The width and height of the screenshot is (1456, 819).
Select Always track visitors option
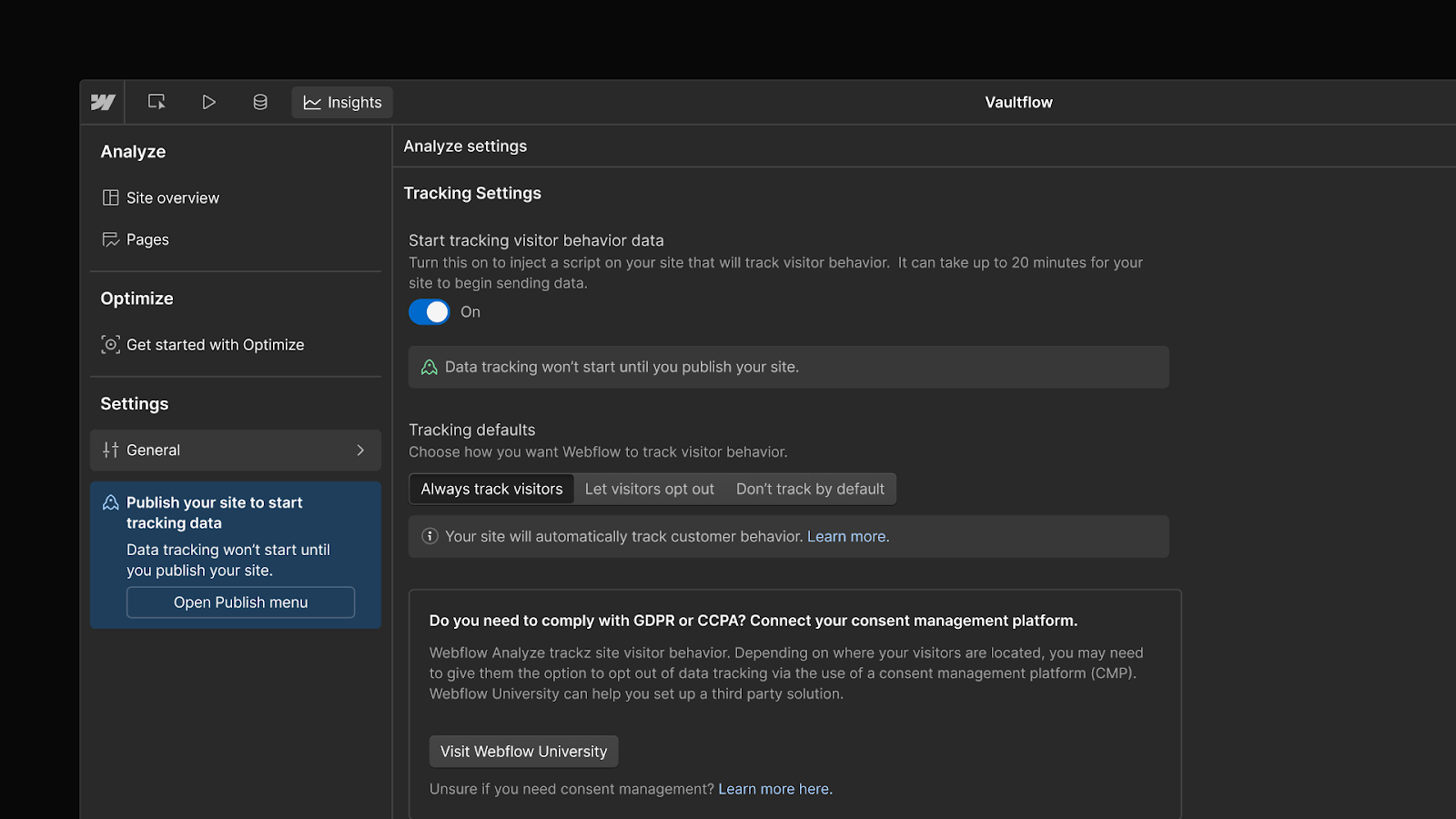491,489
